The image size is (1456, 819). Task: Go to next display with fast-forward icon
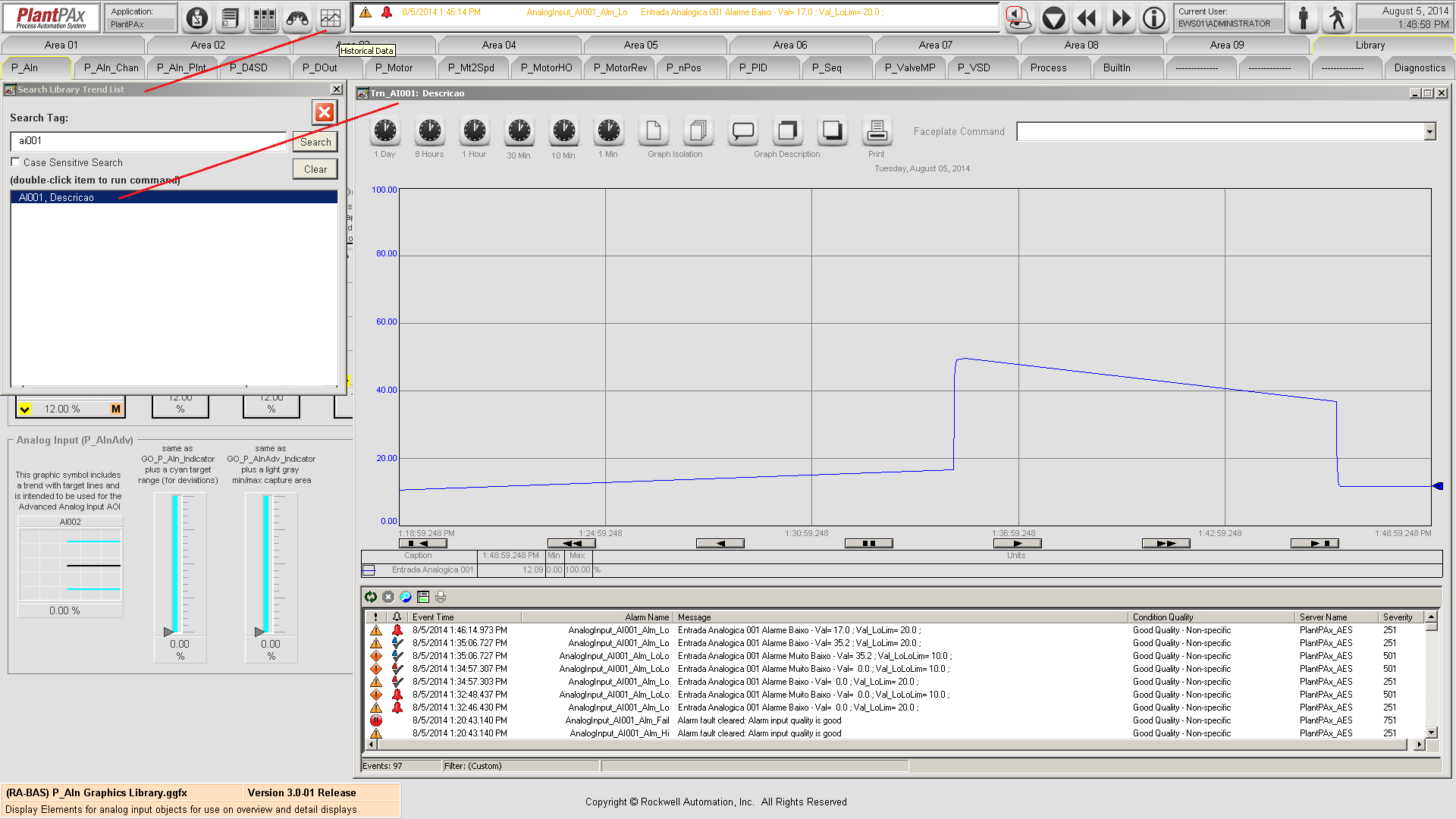pyautogui.click(x=1121, y=18)
